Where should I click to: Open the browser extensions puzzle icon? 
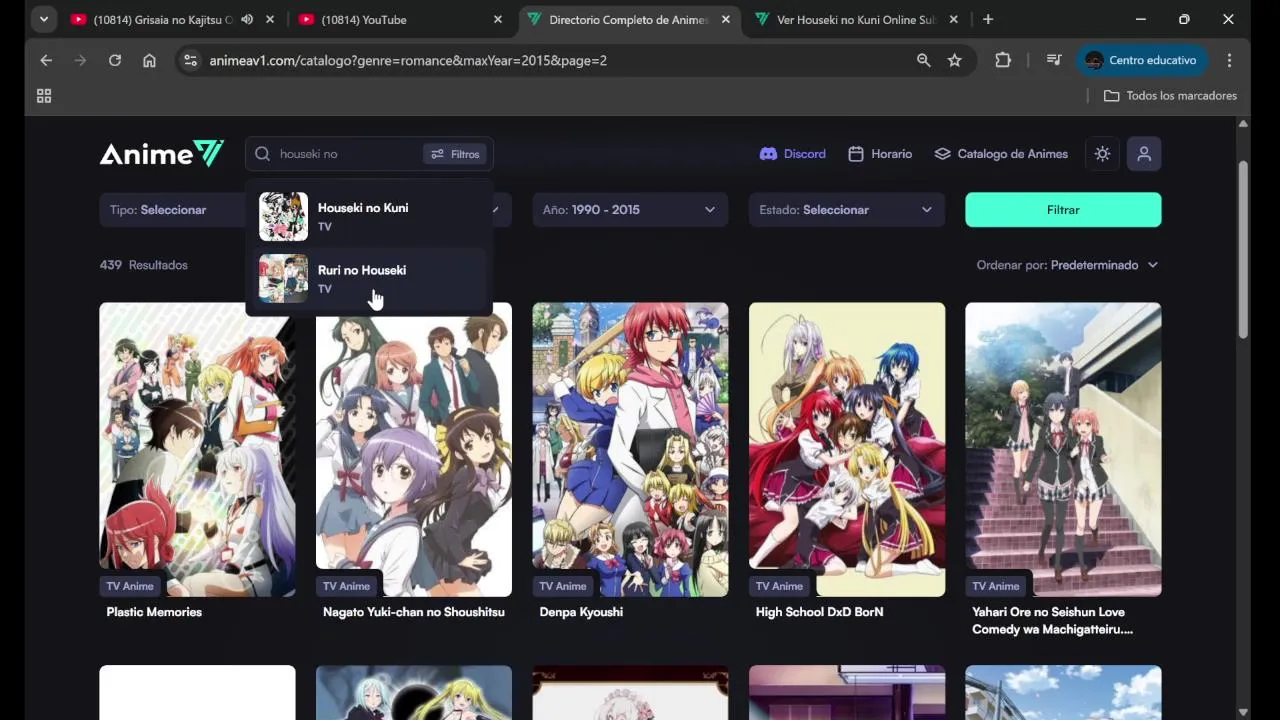1003,60
